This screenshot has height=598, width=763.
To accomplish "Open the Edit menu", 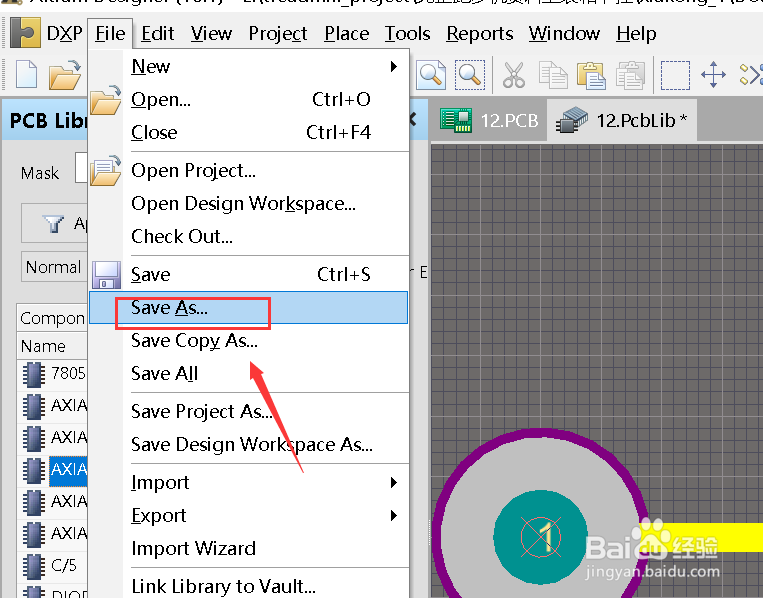I will [158, 34].
